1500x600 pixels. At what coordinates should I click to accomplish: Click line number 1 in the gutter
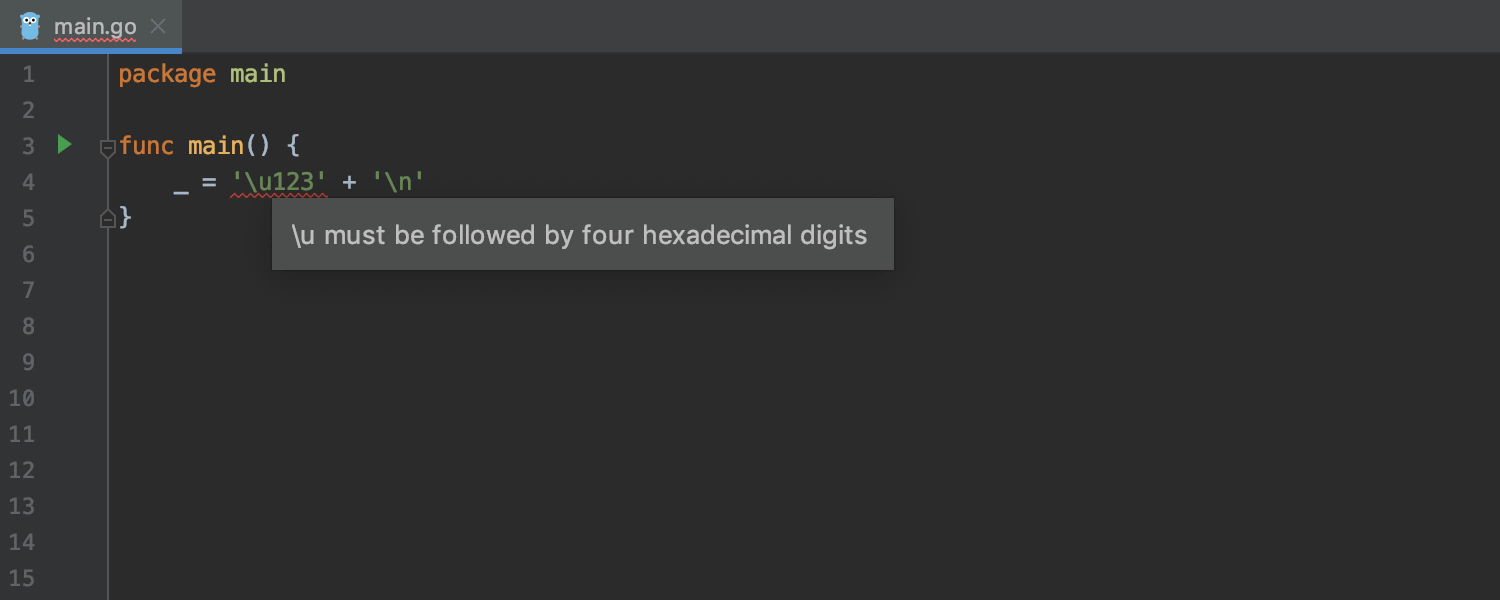(x=28, y=74)
